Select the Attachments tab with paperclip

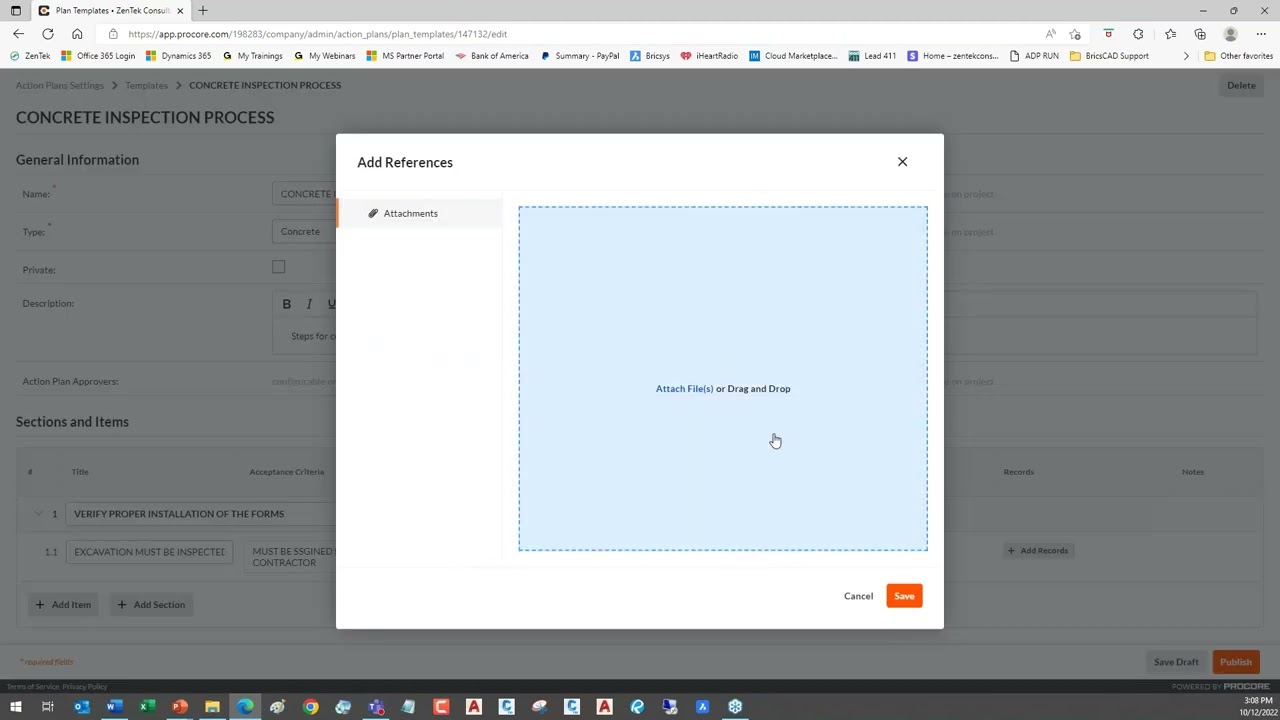coord(419,213)
